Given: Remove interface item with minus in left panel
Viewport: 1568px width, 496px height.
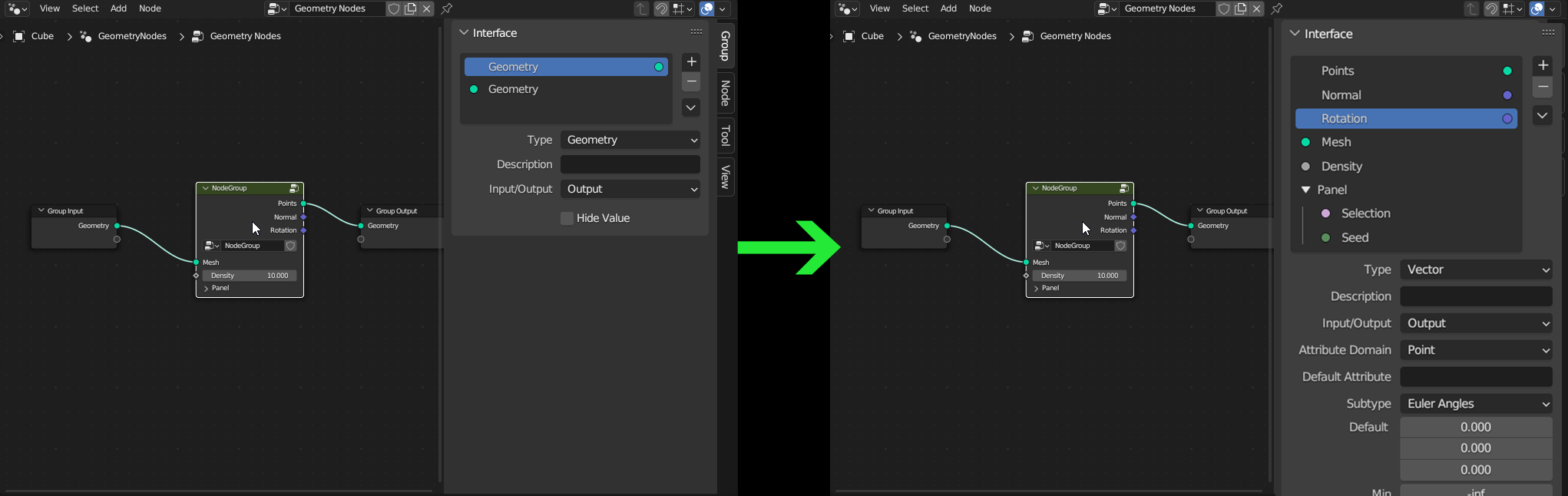Looking at the screenshot, I should click(x=691, y=82).
